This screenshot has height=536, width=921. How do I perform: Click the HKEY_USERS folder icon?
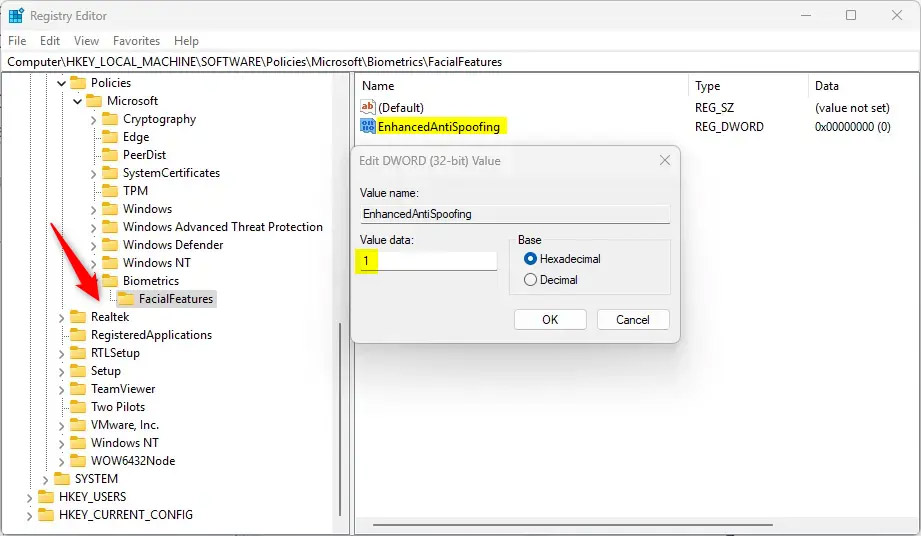(46, 497)
